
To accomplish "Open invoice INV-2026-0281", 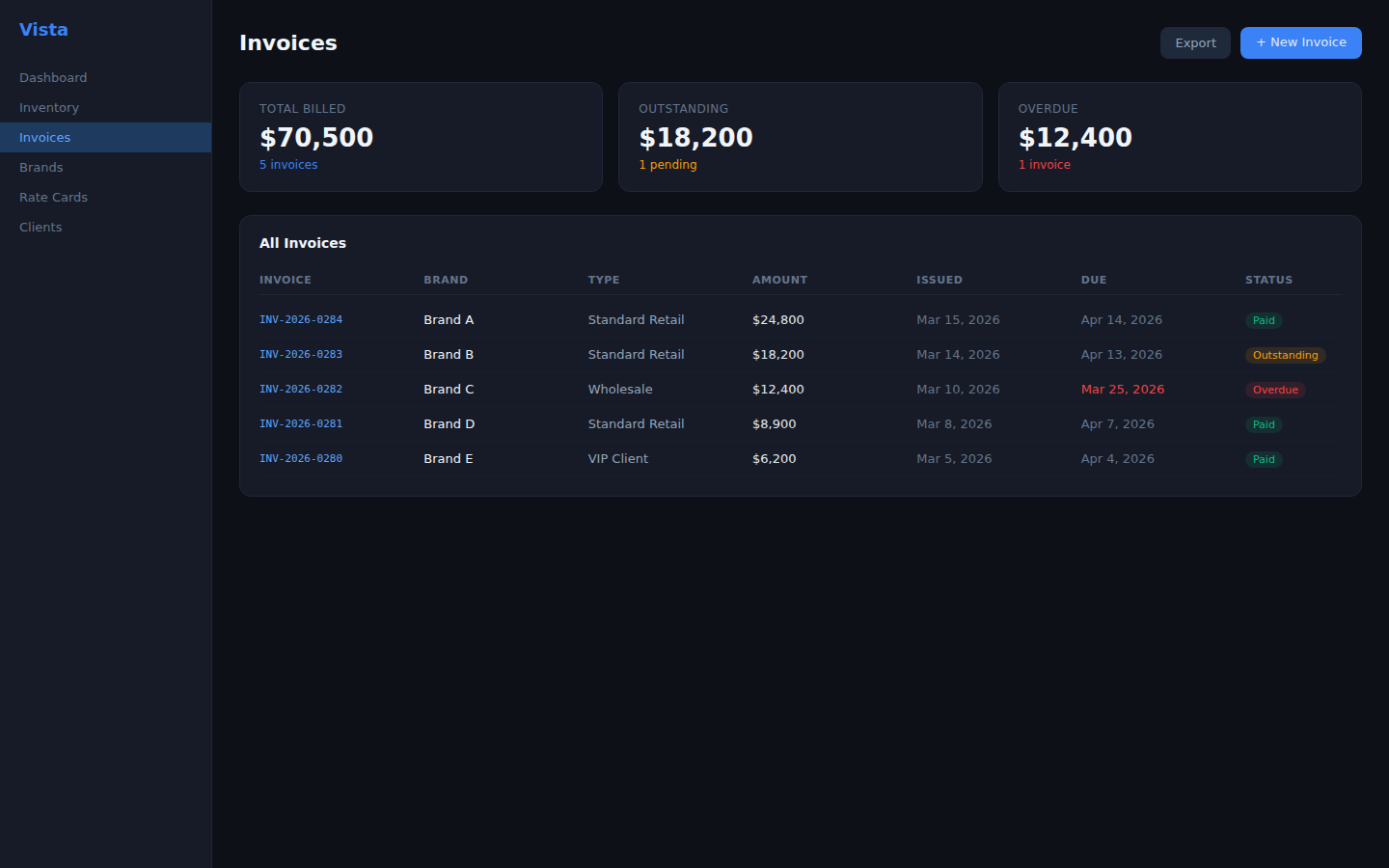I will [x=301, y=424].
